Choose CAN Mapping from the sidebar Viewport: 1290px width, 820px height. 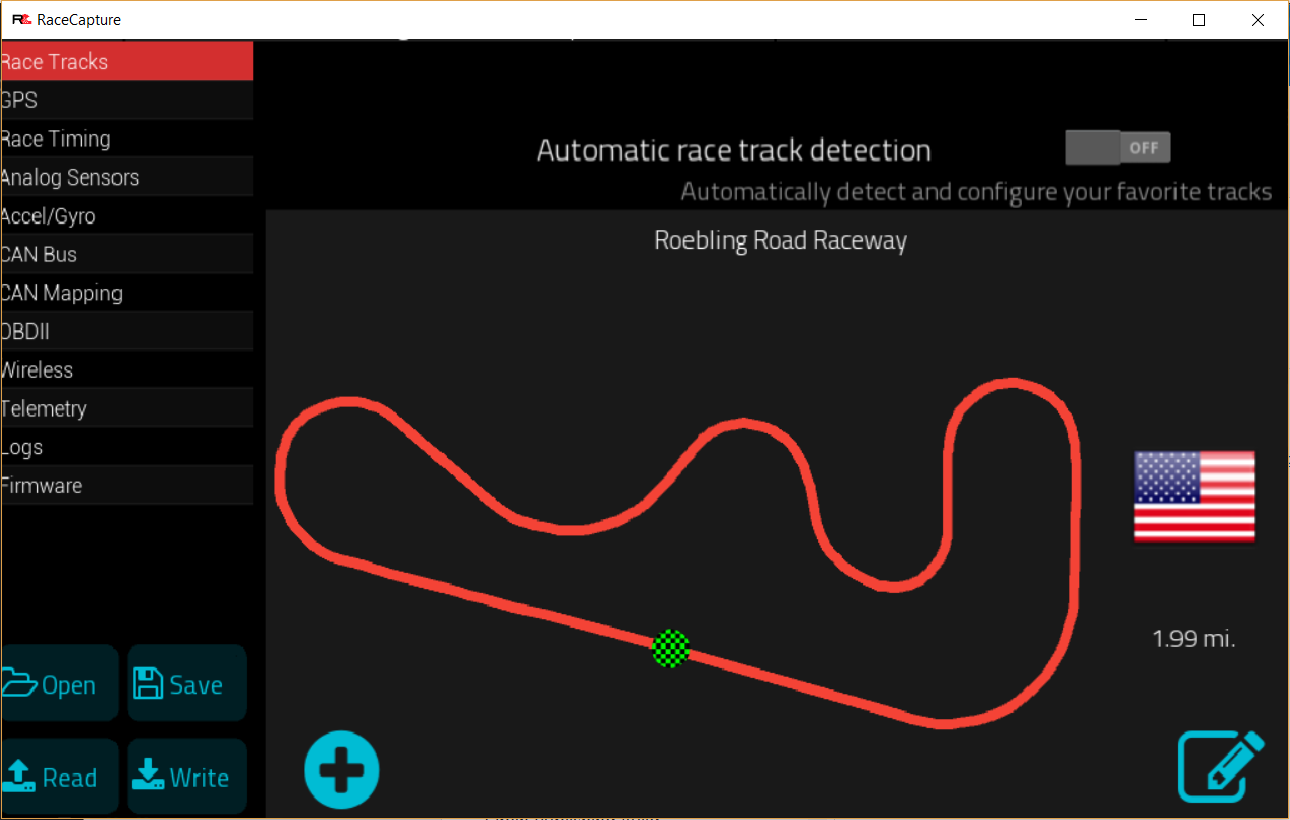point(126,293)
